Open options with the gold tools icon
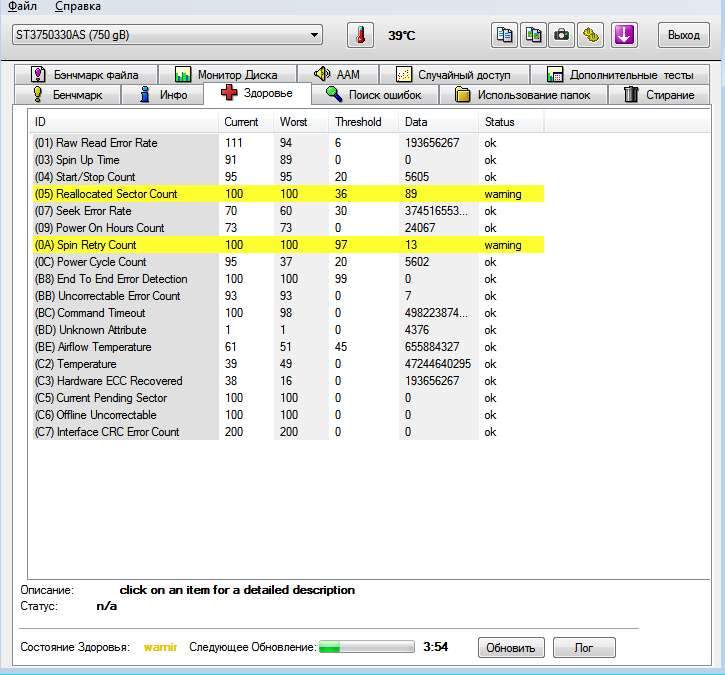 pos(592,35)
